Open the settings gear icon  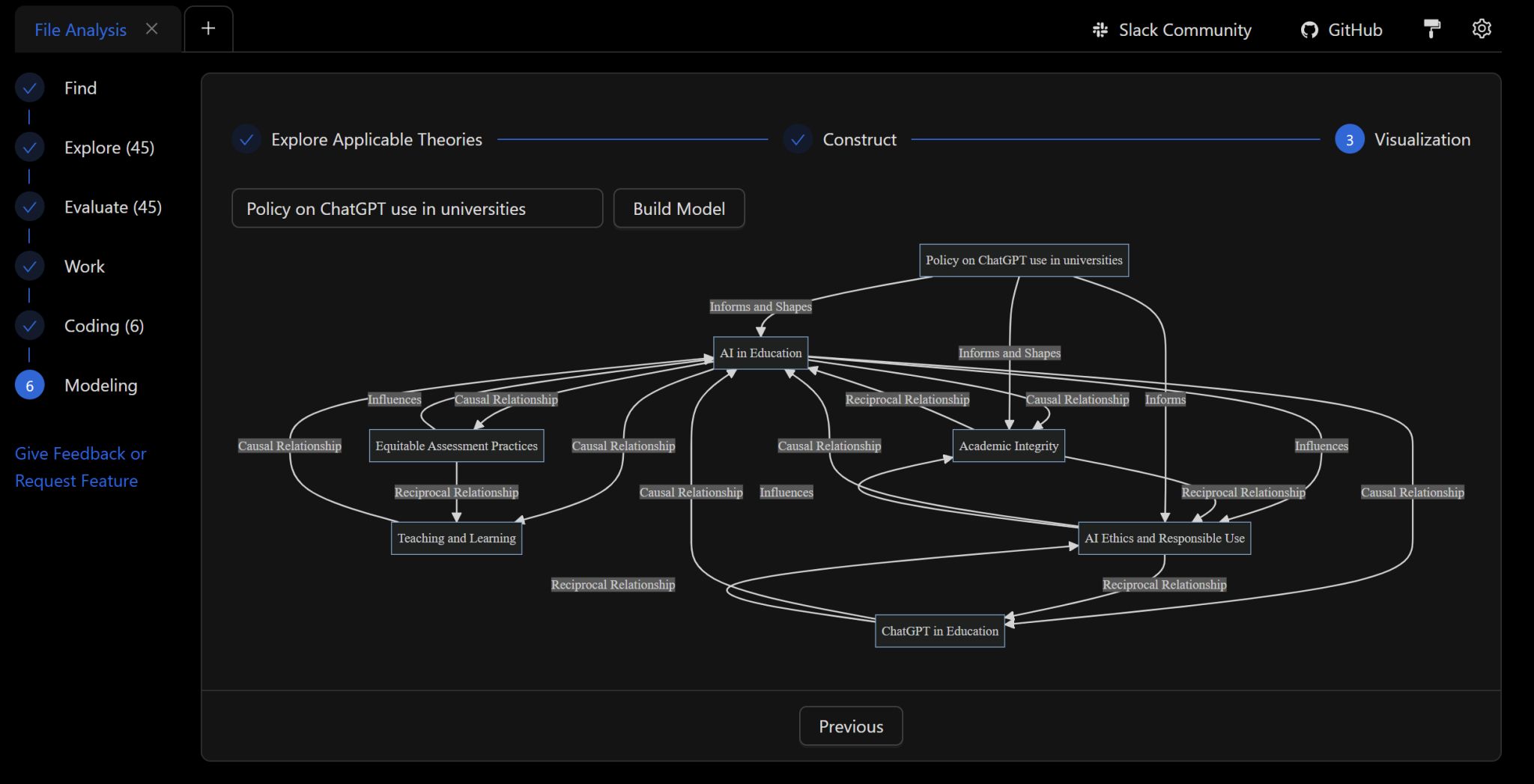(x=1481, y=29)
